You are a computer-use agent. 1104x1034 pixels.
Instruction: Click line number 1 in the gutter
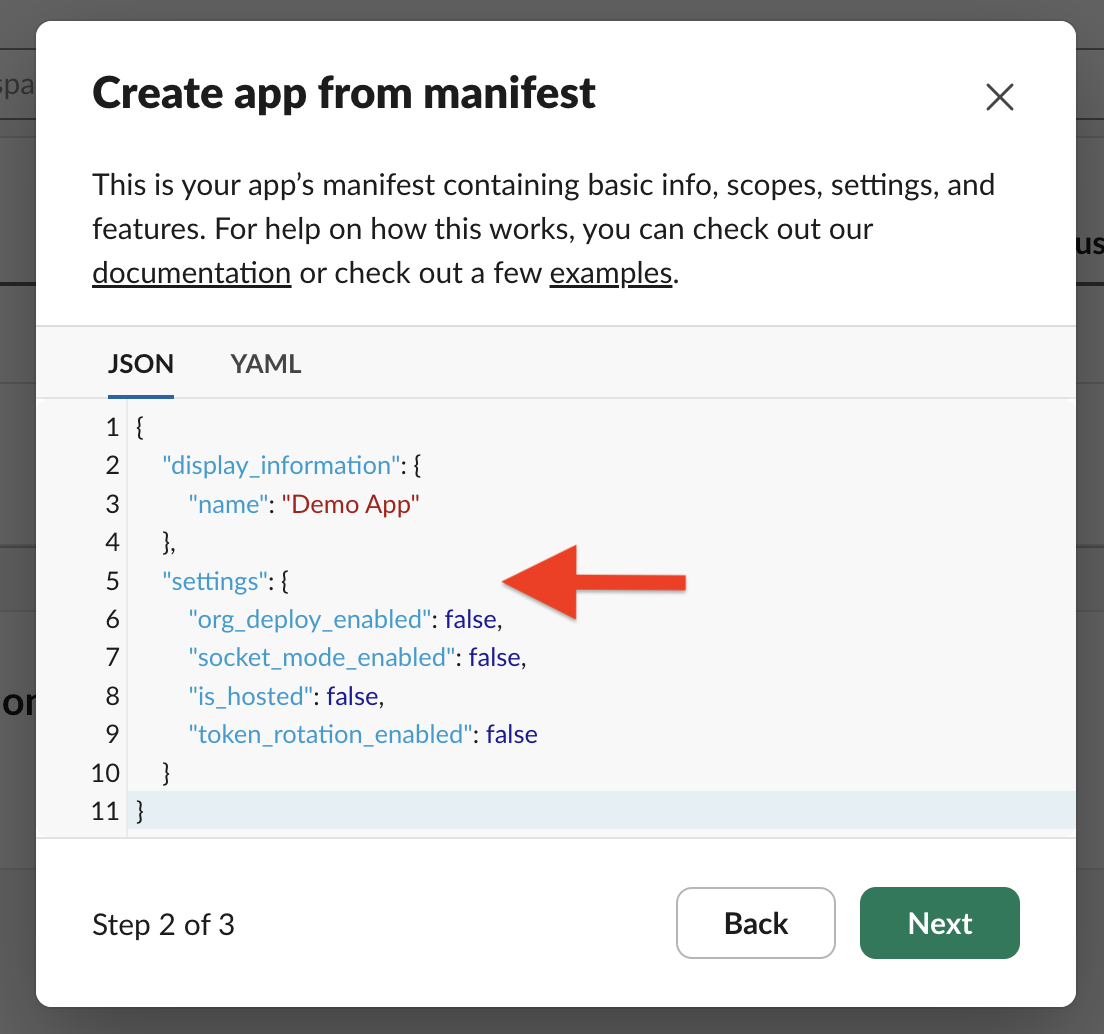(112, 427)
